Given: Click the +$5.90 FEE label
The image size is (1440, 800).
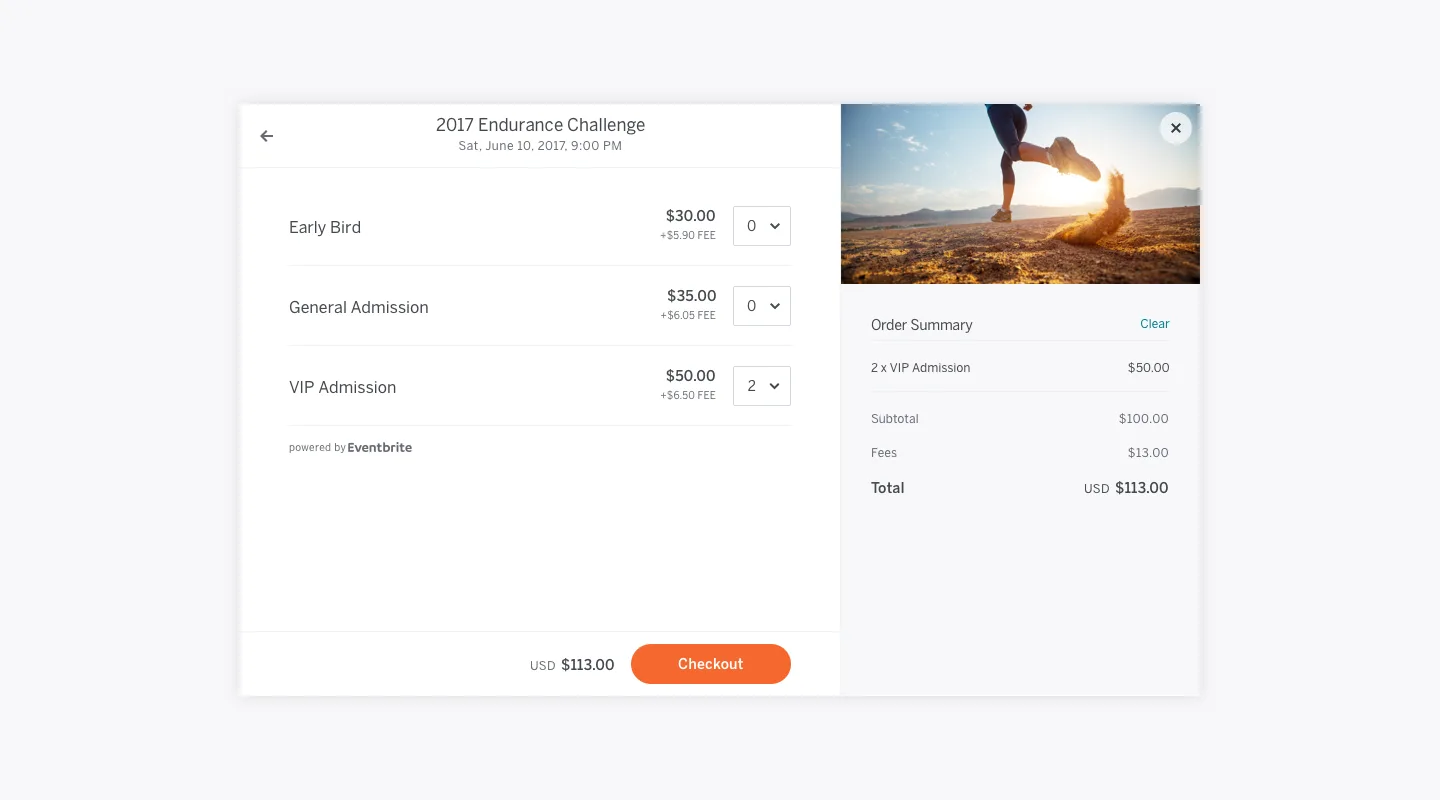Looking at the screenshot, I should tap(688, 236).
